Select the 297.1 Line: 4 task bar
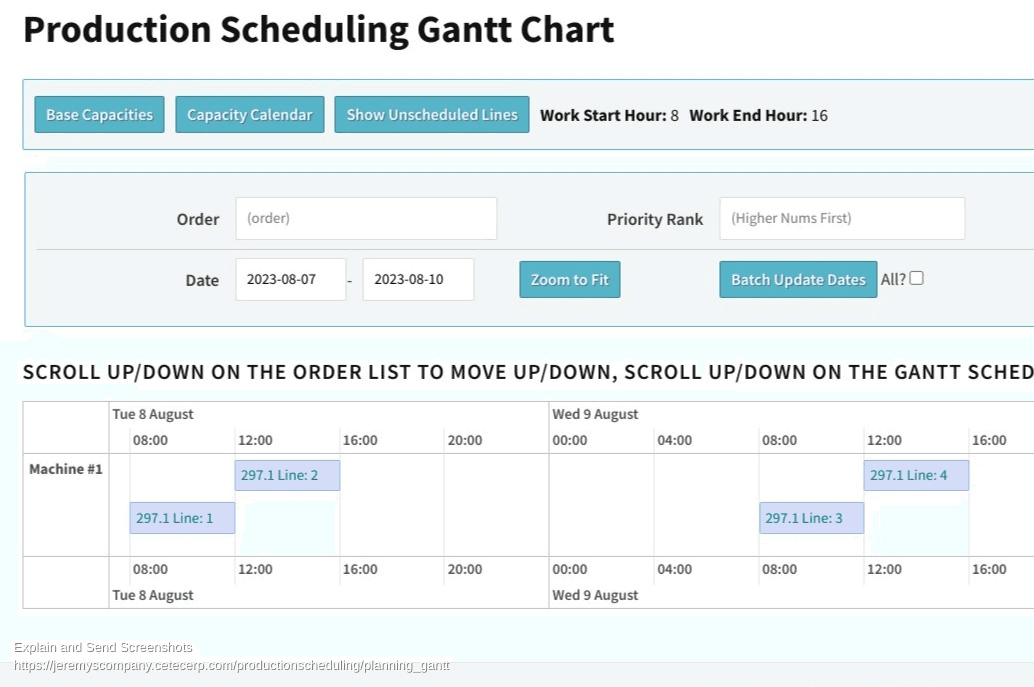 (x=915, y=475)
